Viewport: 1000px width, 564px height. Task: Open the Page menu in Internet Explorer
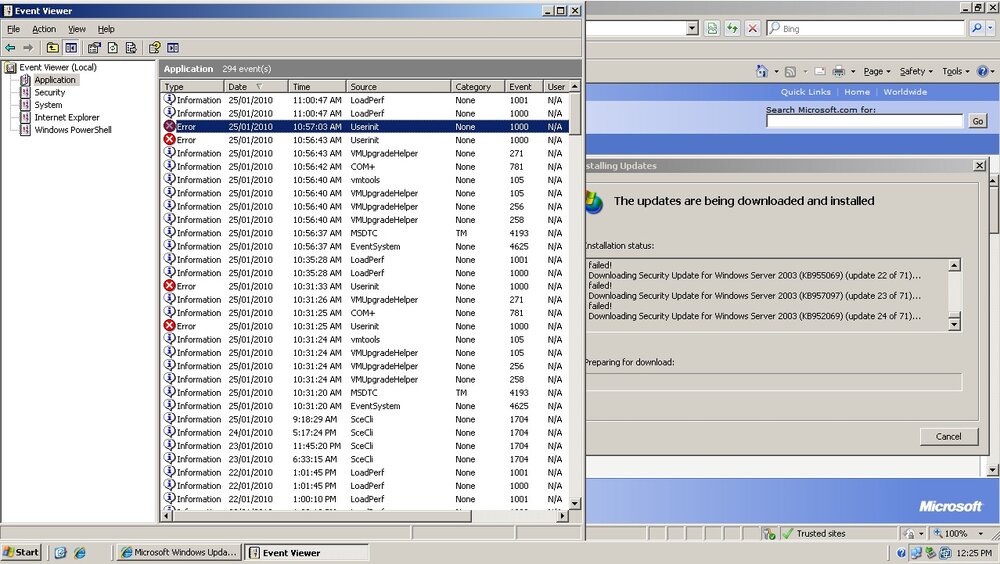coord(877,71)
